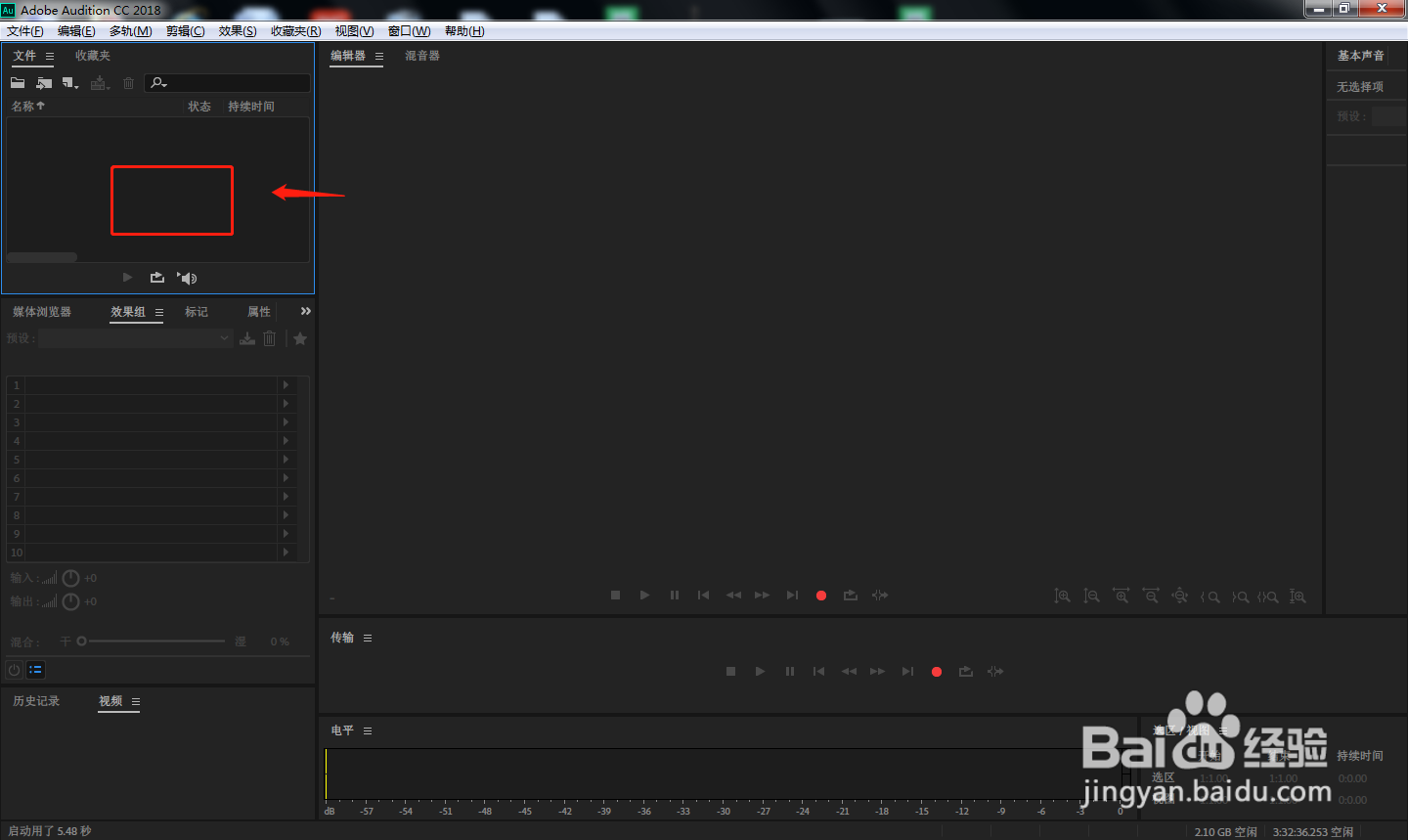Click the zoom to selection icon

[1268, 597]
